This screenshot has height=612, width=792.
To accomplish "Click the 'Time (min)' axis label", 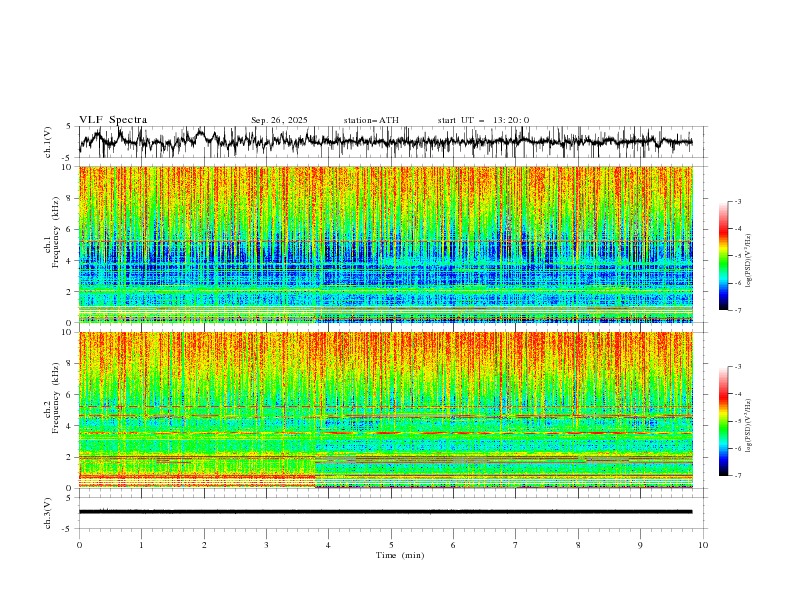I will pyautogui.click(x=400, y=555).
